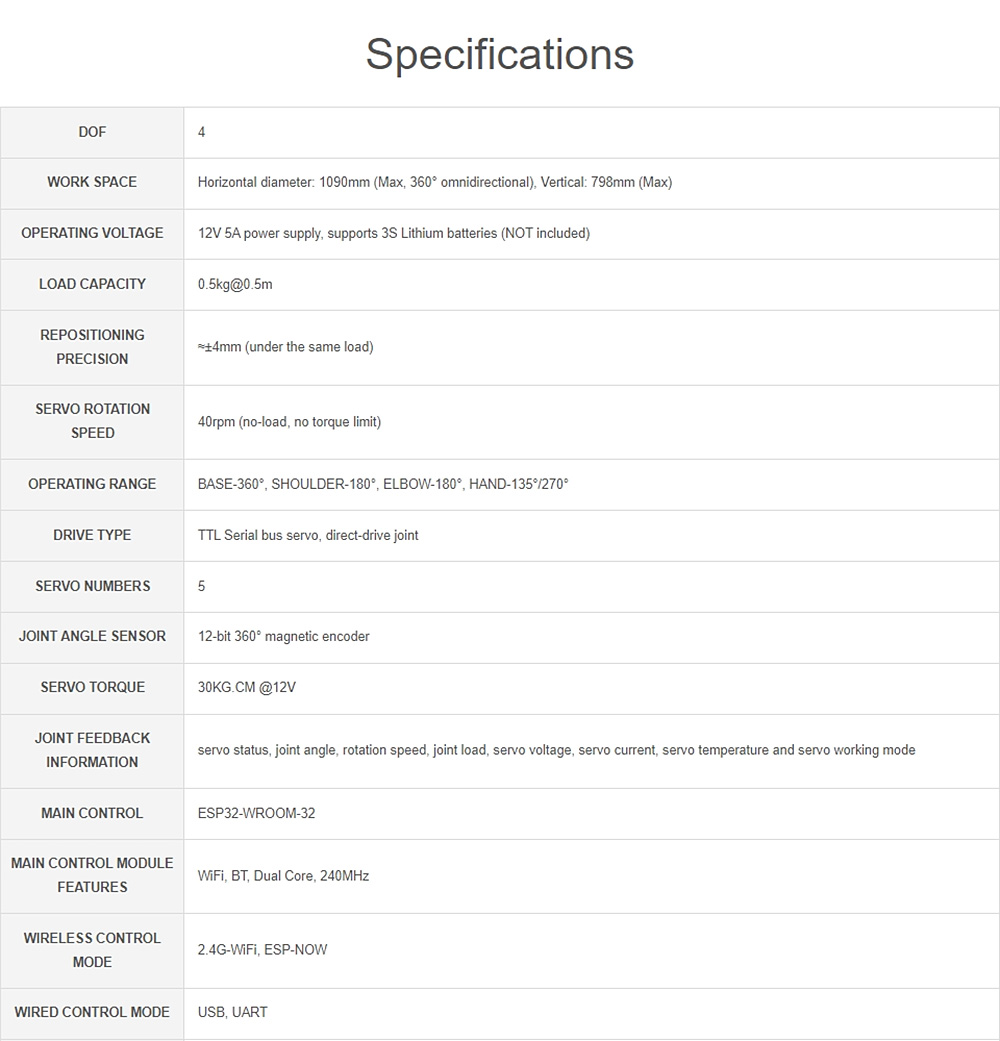Viewport: 1000px width, 1041px height.
Task: Select the WORK SPACE label cell
Action: tap(92, 182)
